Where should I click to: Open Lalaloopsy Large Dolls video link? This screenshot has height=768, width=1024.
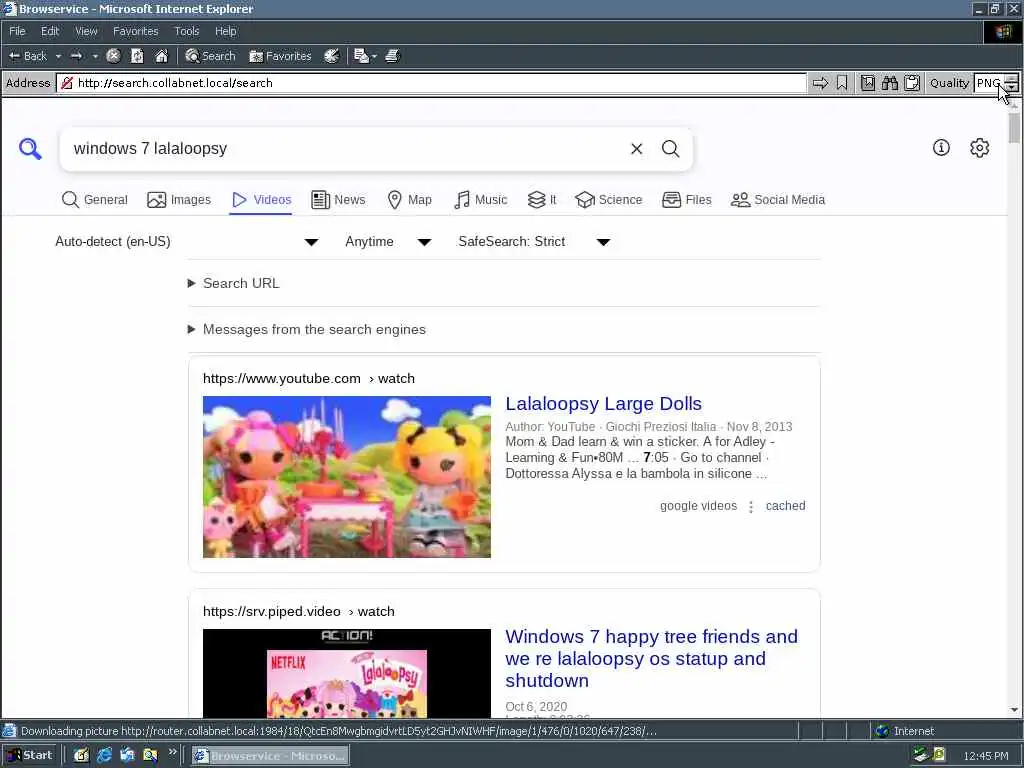point(603,404)
